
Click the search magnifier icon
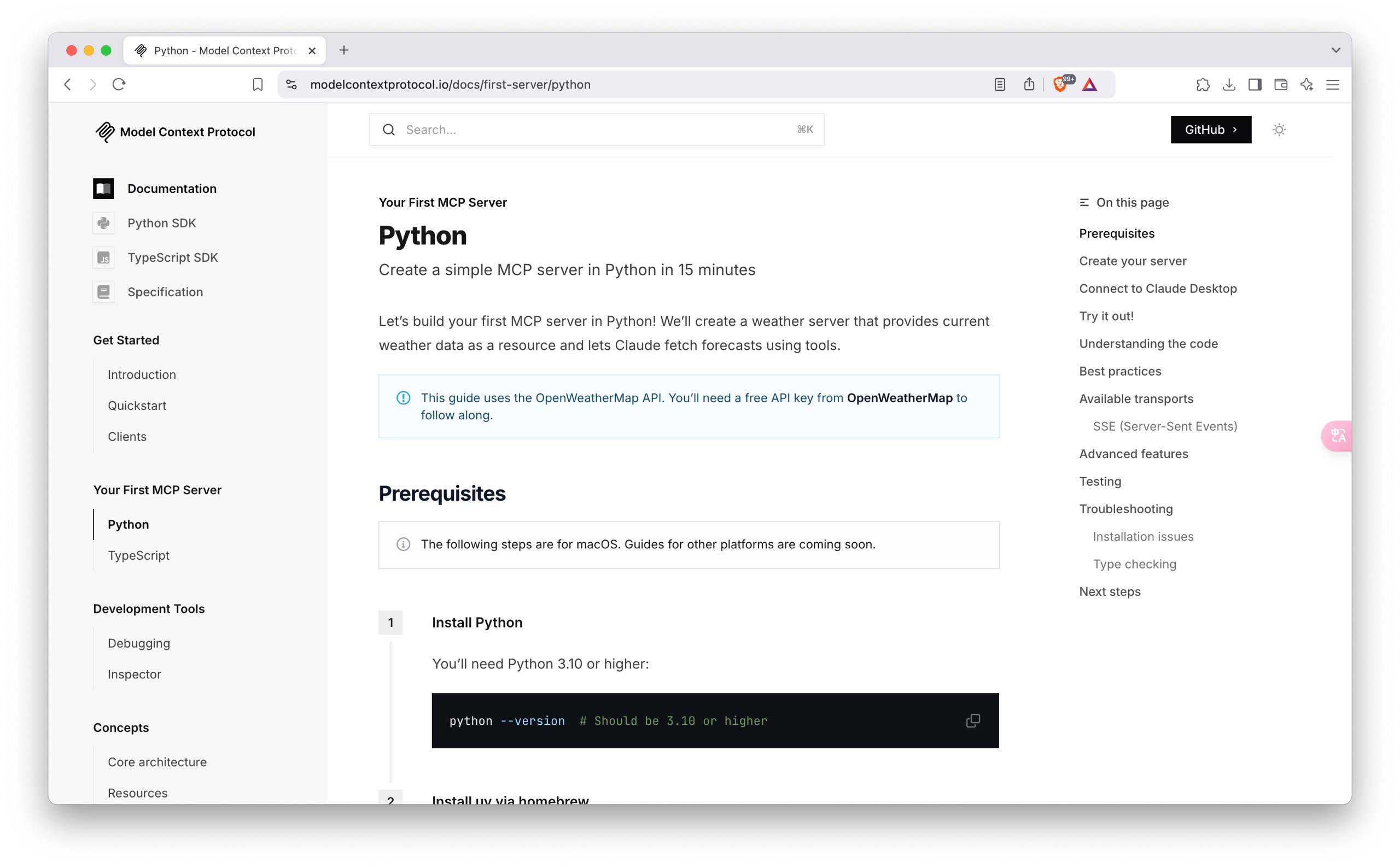point(389,130)
